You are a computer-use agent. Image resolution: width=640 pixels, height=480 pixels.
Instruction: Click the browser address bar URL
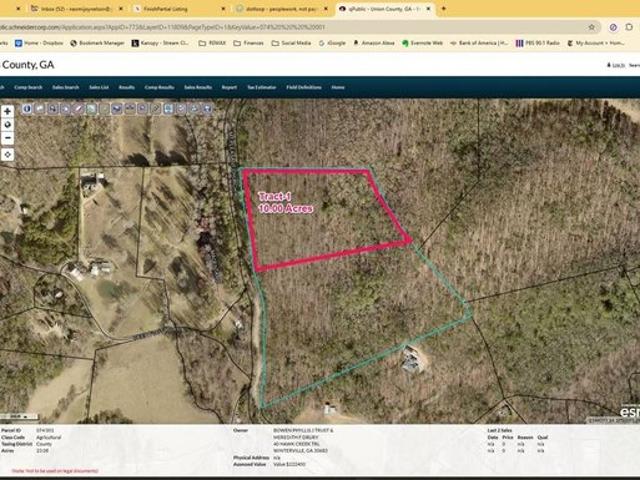point(162,27)
